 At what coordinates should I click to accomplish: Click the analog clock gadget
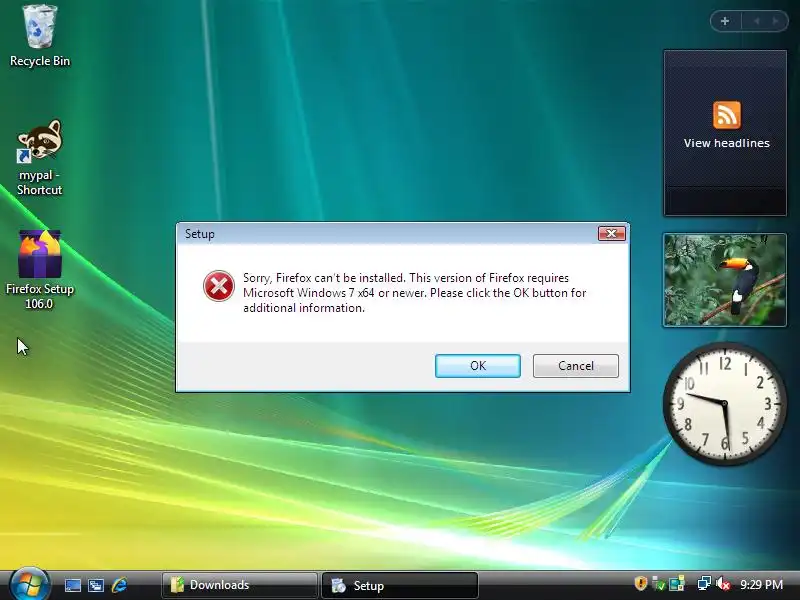724,404
